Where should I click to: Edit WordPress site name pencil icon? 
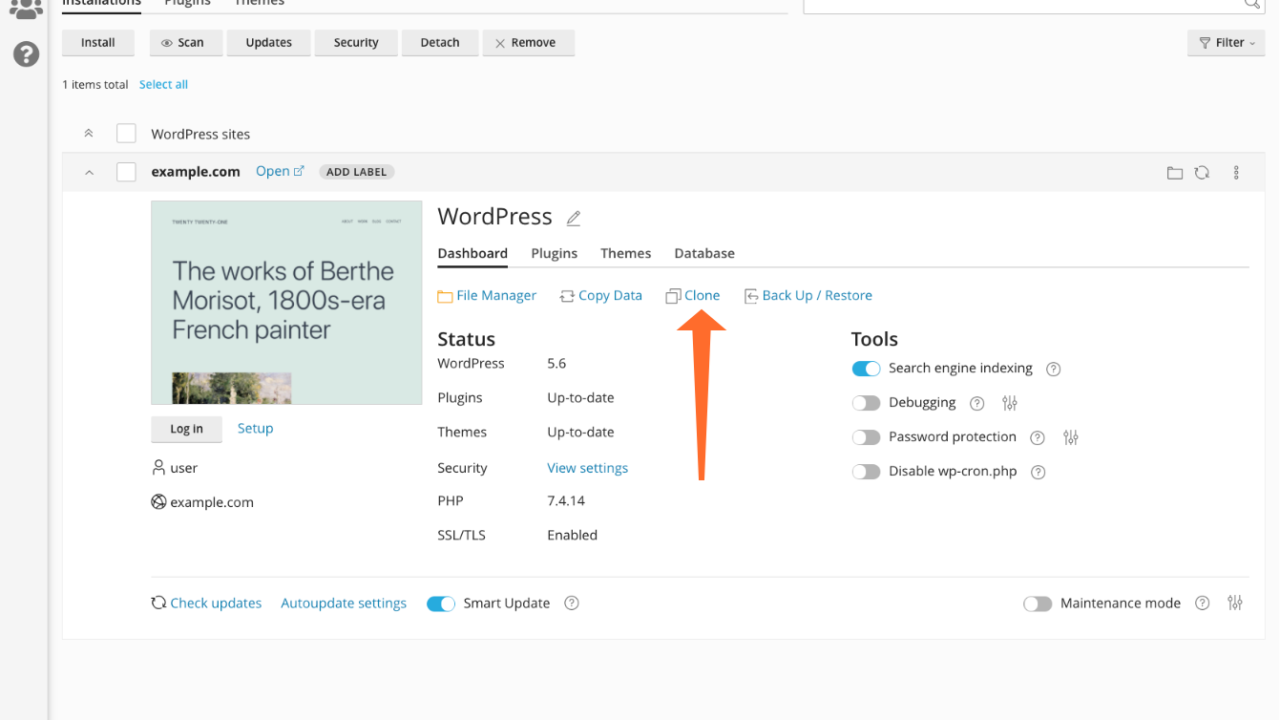tap(573, 218)
